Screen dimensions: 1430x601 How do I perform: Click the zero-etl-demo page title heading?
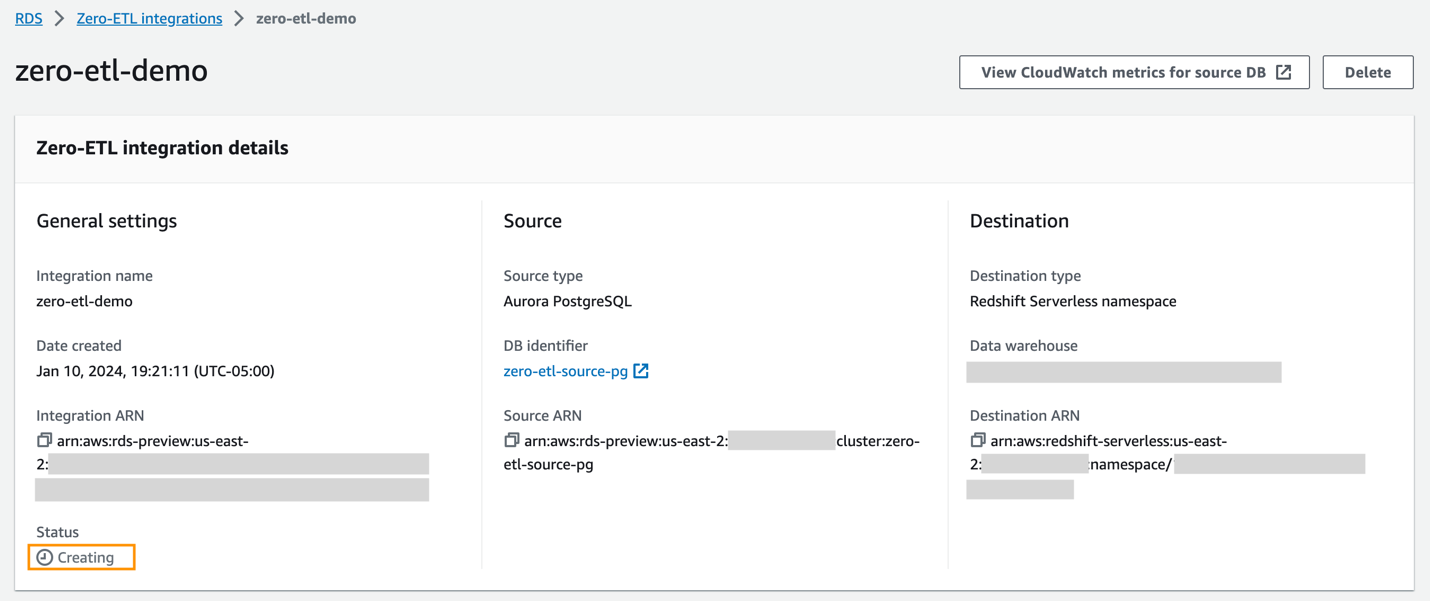112,71
